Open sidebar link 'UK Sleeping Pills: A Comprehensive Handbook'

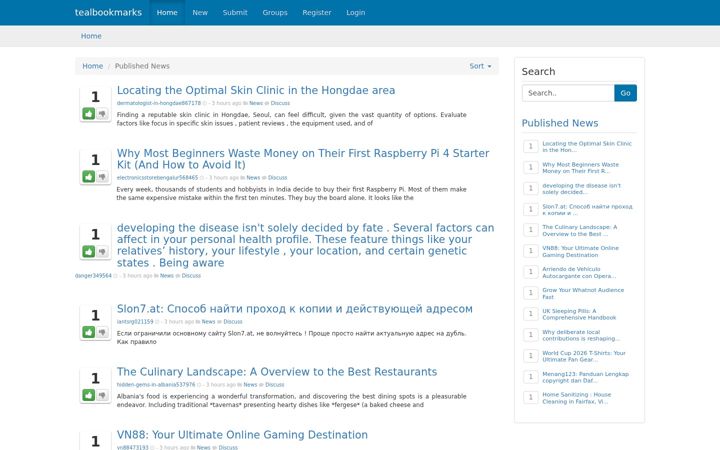click(579, 315)
